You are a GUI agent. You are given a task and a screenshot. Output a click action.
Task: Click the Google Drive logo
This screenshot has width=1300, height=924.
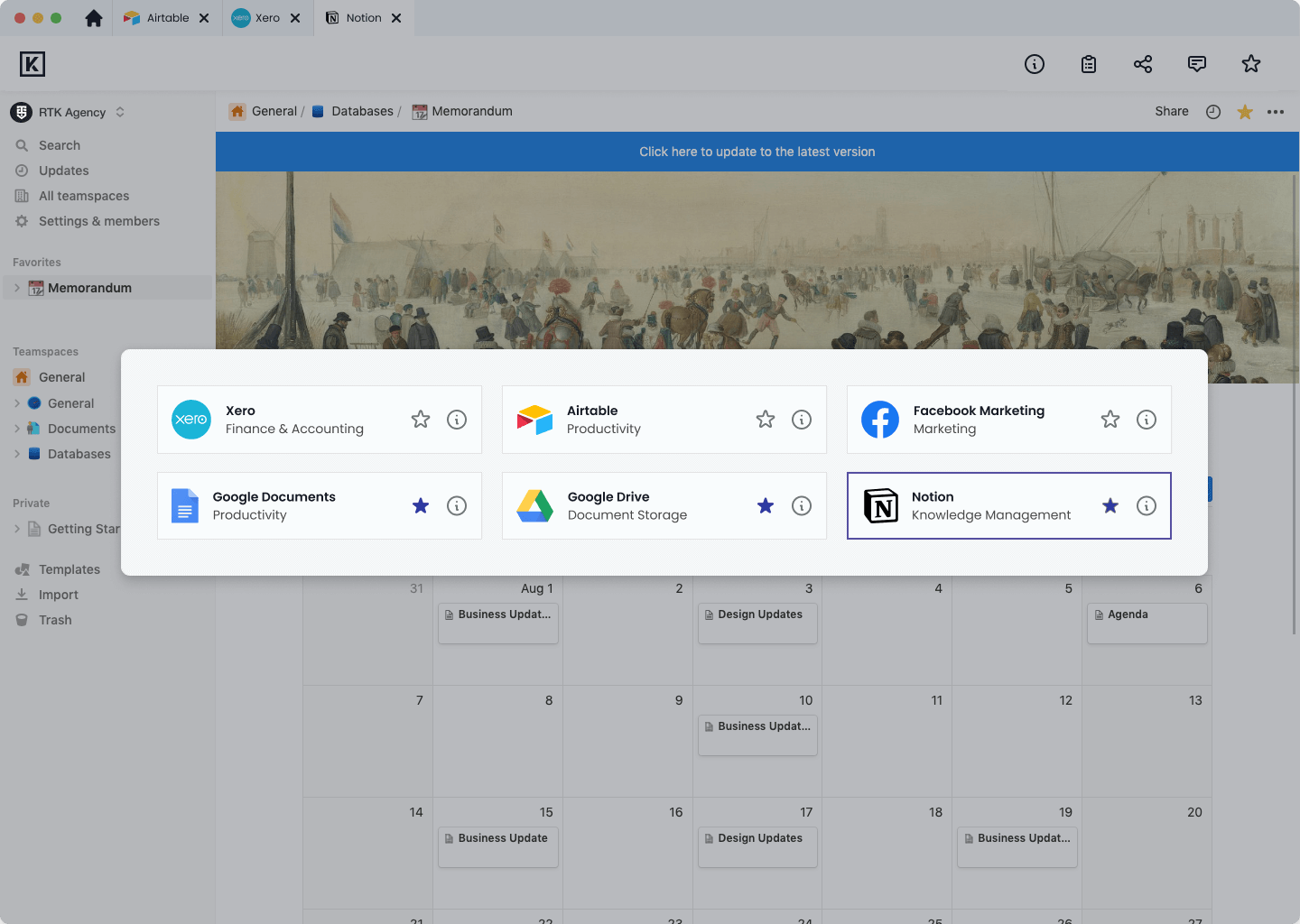tap(534, 506)
